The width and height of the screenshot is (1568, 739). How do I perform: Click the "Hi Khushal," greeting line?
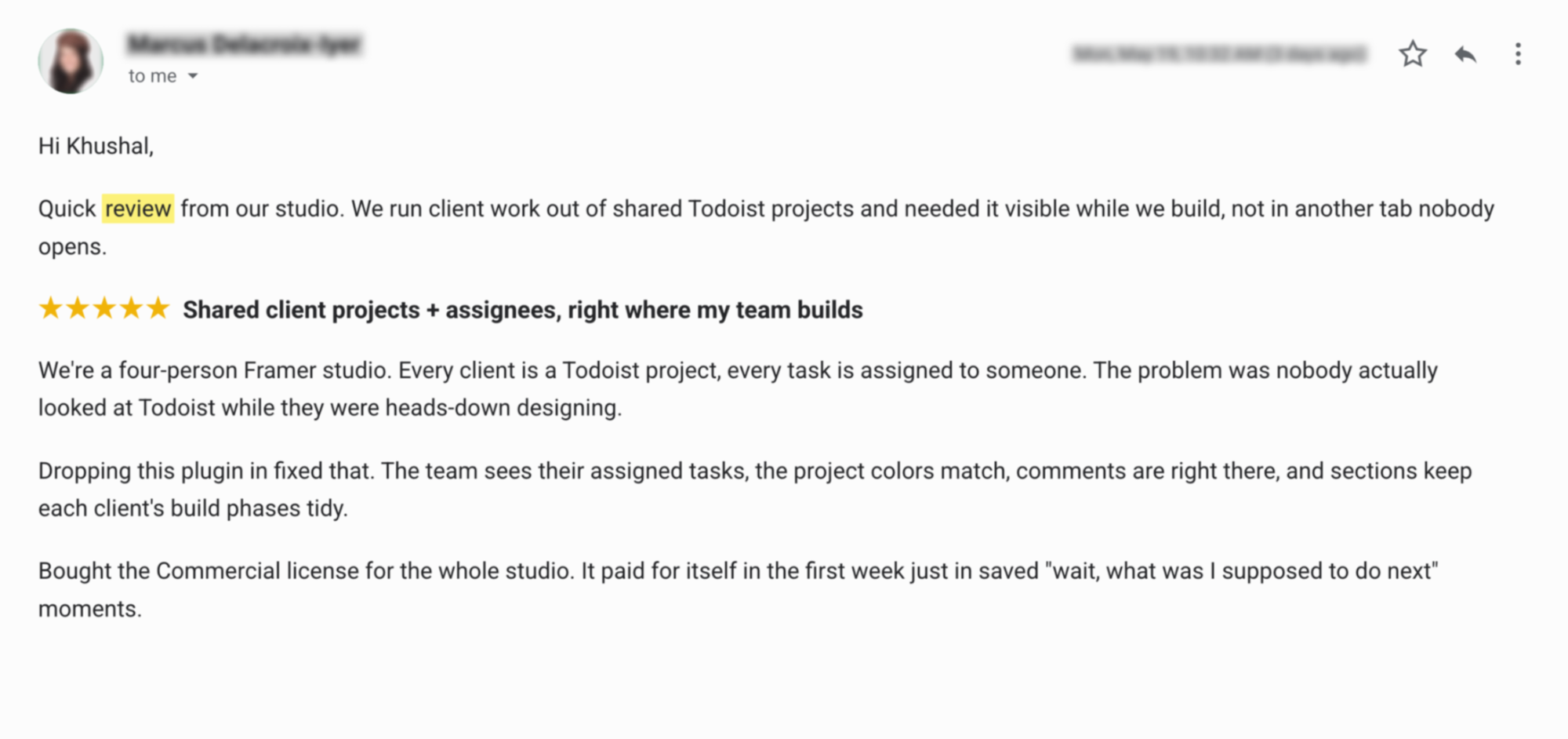tap(96, 147)
